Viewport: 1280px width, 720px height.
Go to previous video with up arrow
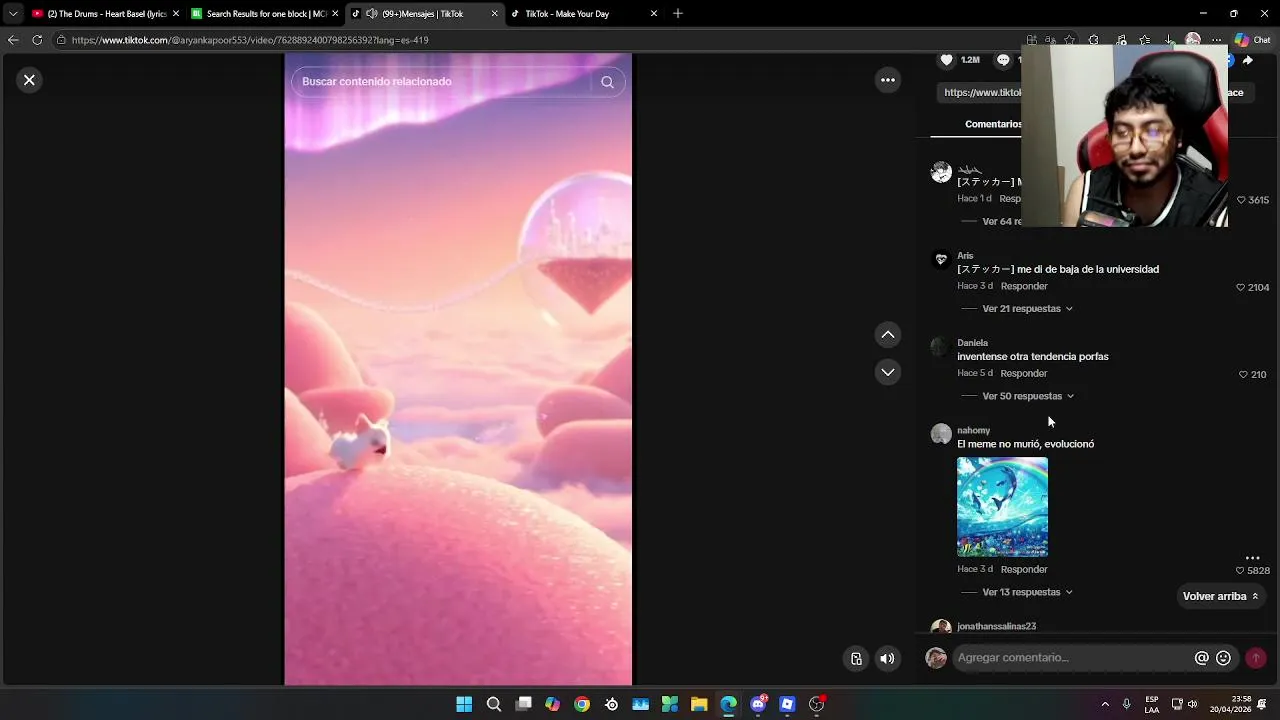click(x=887, y=334)
